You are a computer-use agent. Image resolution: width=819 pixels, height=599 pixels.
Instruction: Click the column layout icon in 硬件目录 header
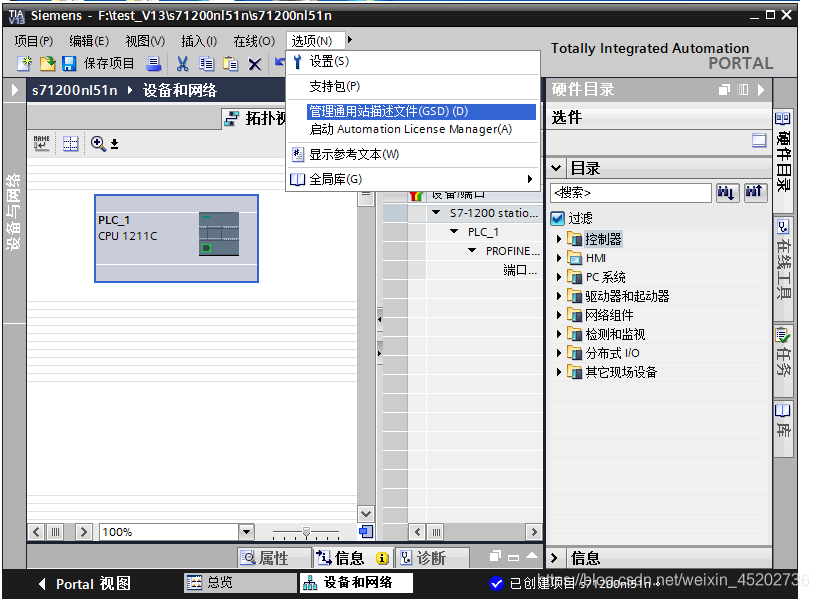[x=743, y=90]
